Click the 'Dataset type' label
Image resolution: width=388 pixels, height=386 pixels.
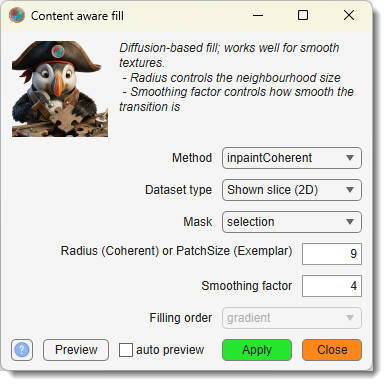[x=178, y=190]
